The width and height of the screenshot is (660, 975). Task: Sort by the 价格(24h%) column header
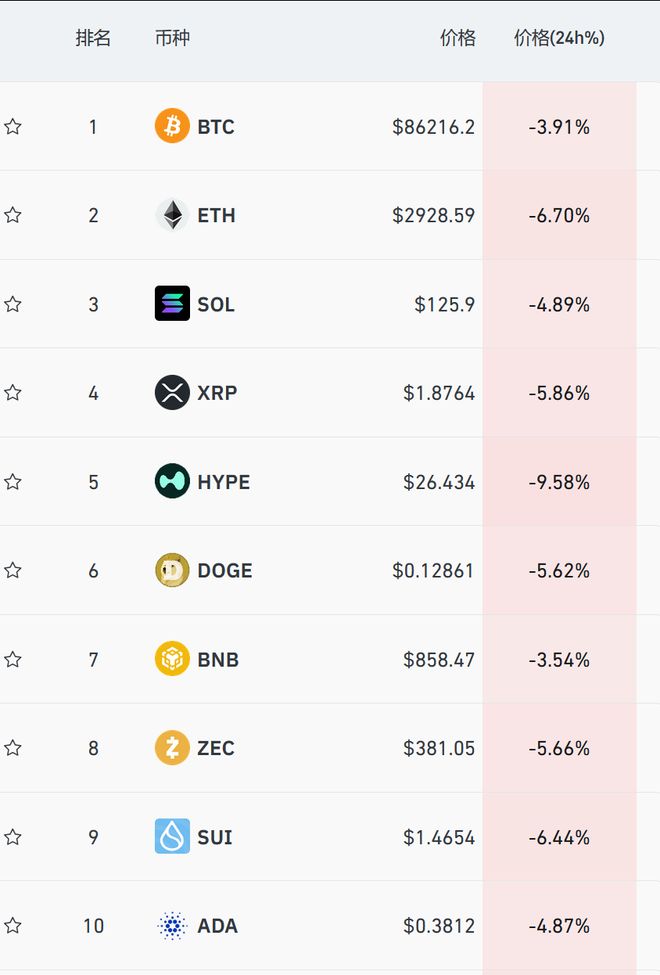[559, 39]
